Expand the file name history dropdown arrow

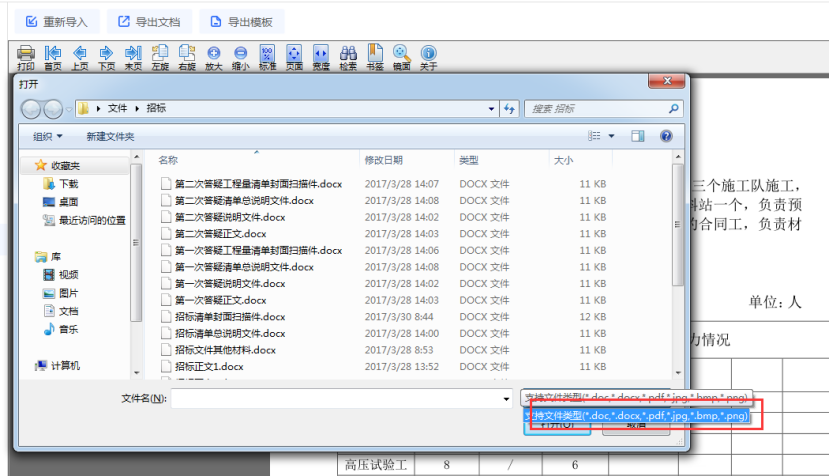pyautogui.click(x=506, y=399)
